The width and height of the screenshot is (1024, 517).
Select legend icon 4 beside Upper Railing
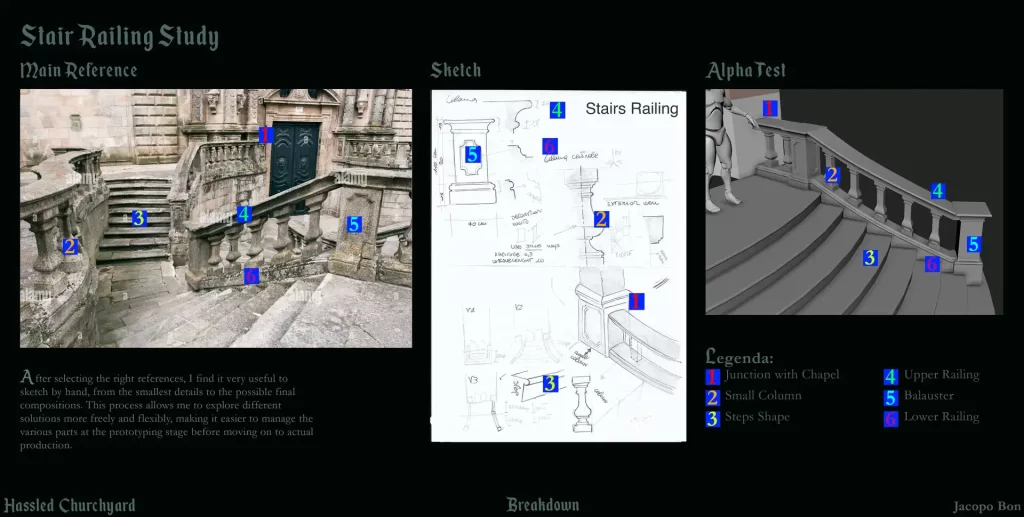tap(891, 376)
